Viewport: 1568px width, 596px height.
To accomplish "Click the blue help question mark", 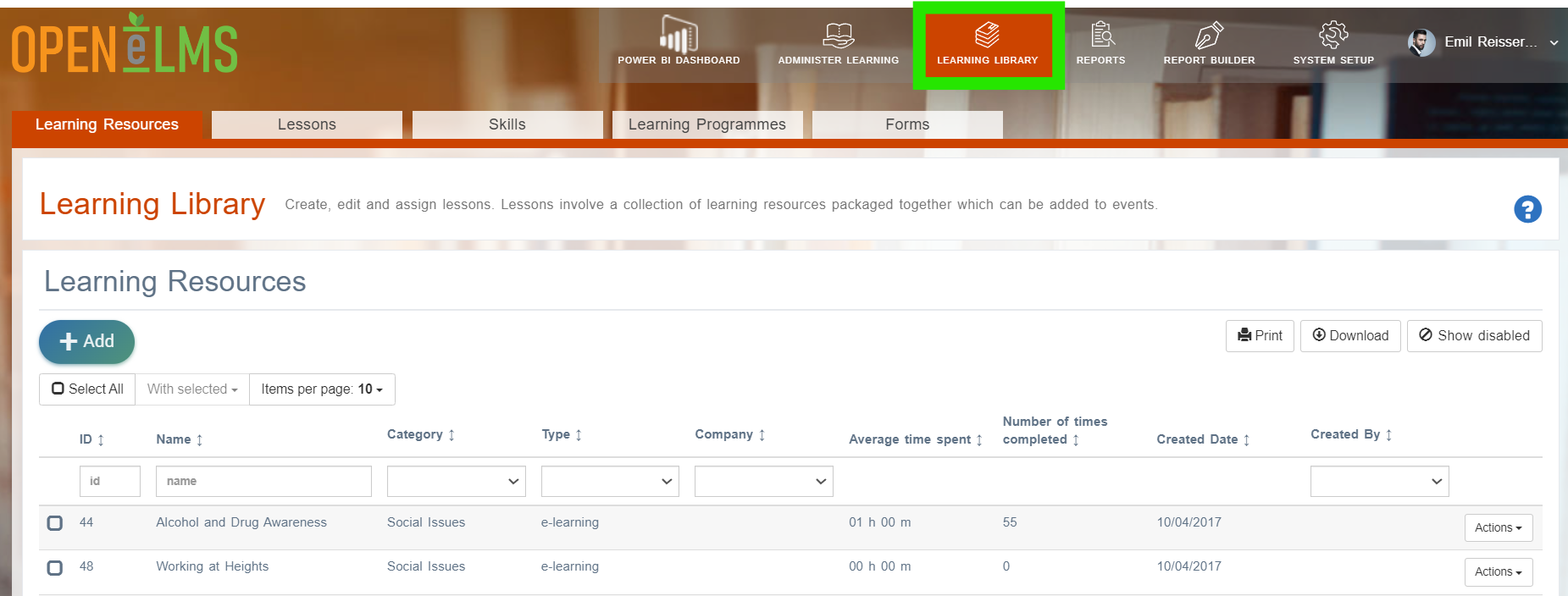I will (x=1527, y=209).
